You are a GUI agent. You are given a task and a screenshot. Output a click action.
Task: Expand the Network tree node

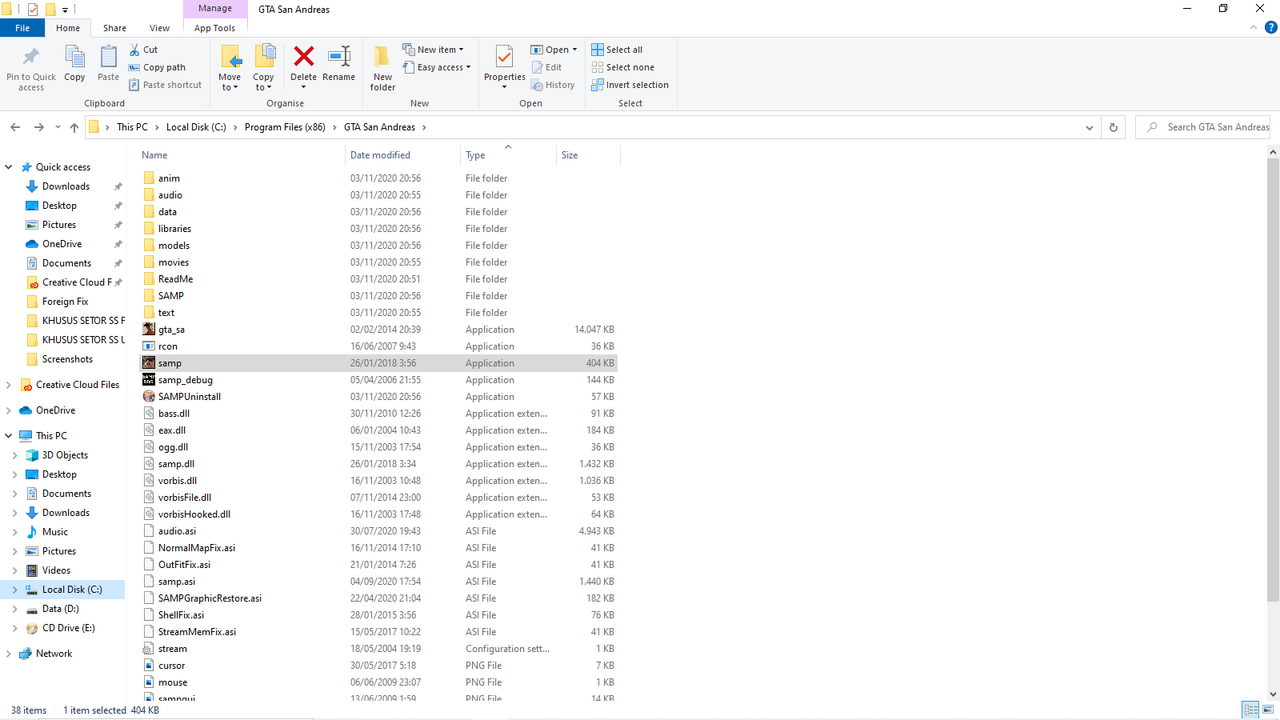click(x=10, y=653)
